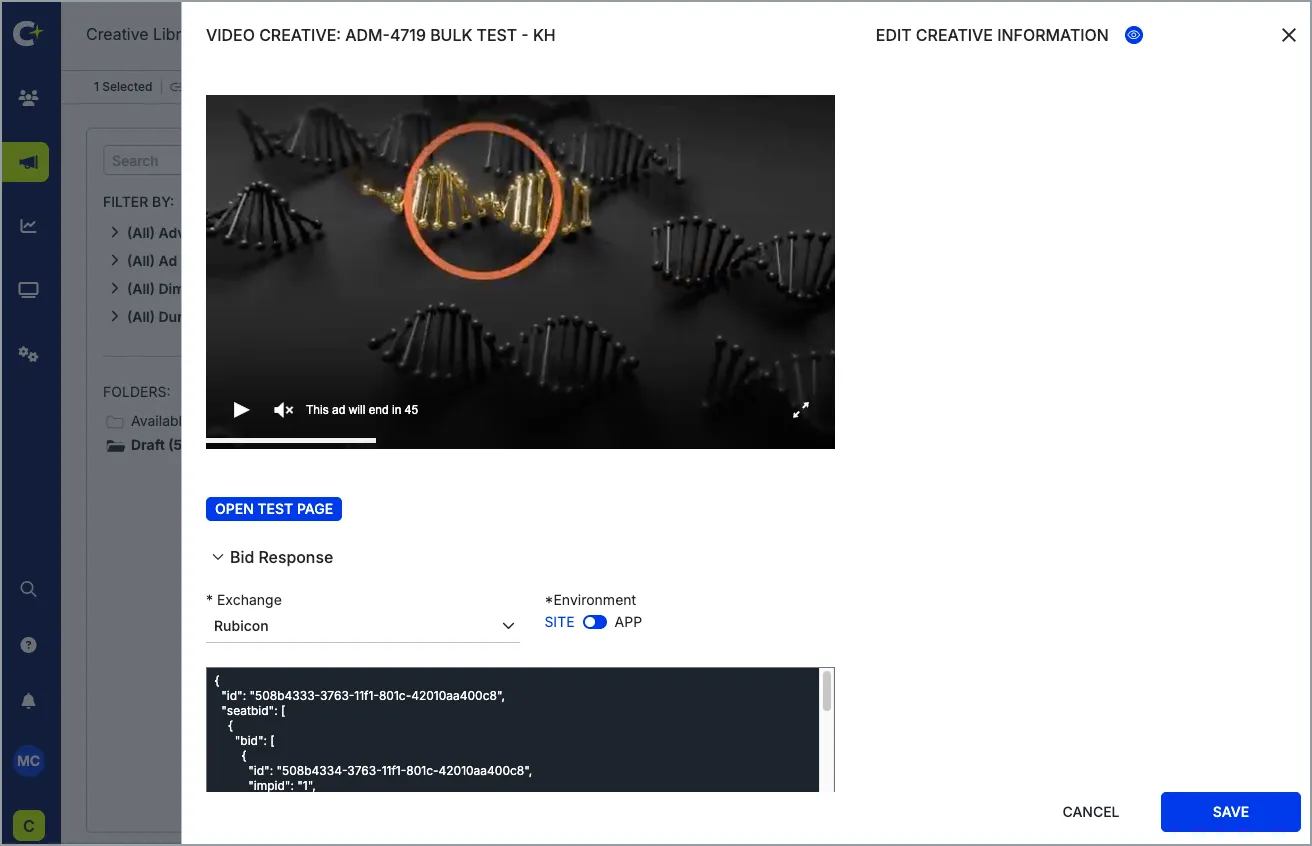1312x846 pixels.
Task: Click the Edit Creative Information heading
Action: [992, 35]
